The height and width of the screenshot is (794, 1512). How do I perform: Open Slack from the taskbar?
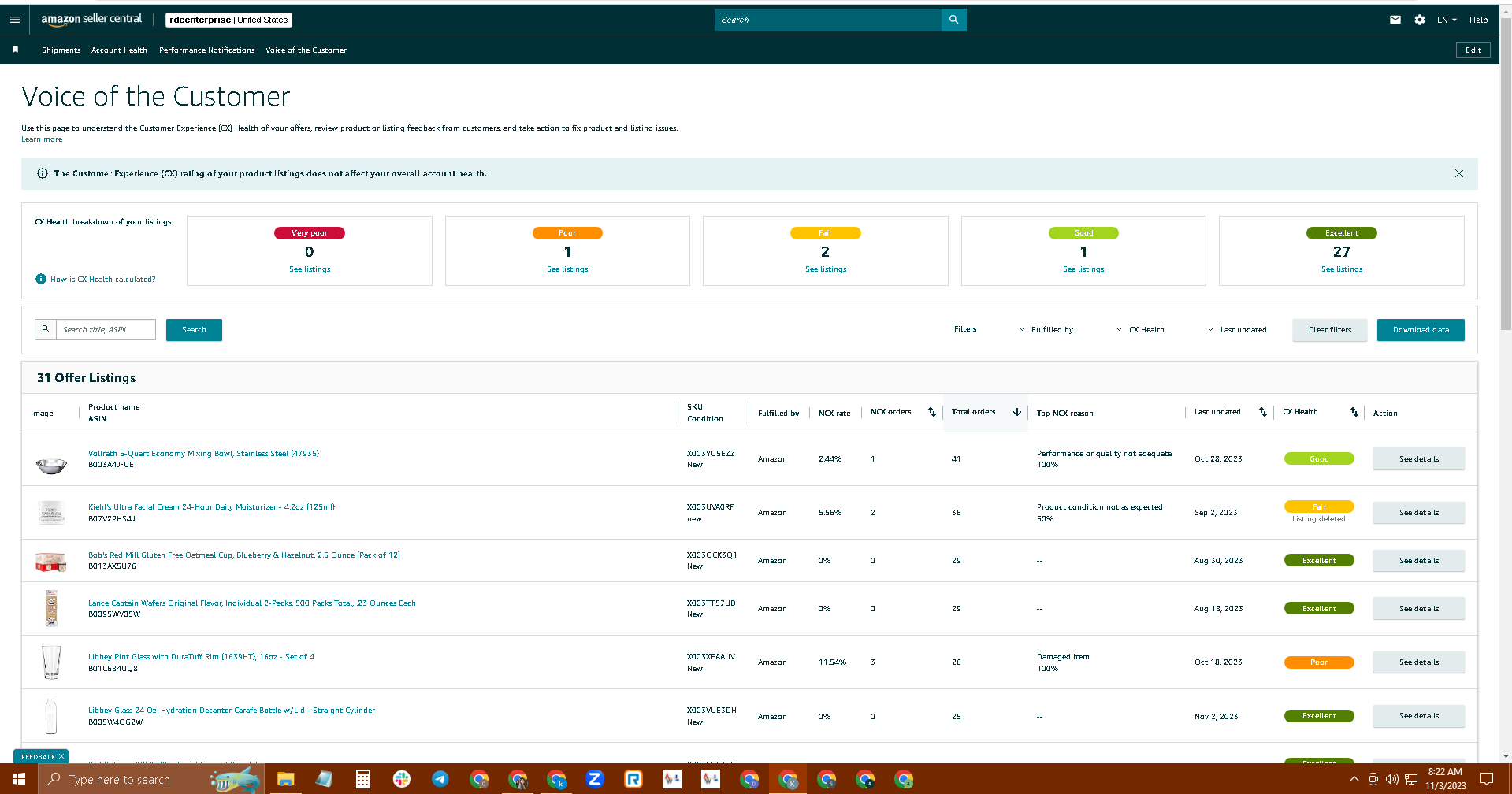click(402, 779)
